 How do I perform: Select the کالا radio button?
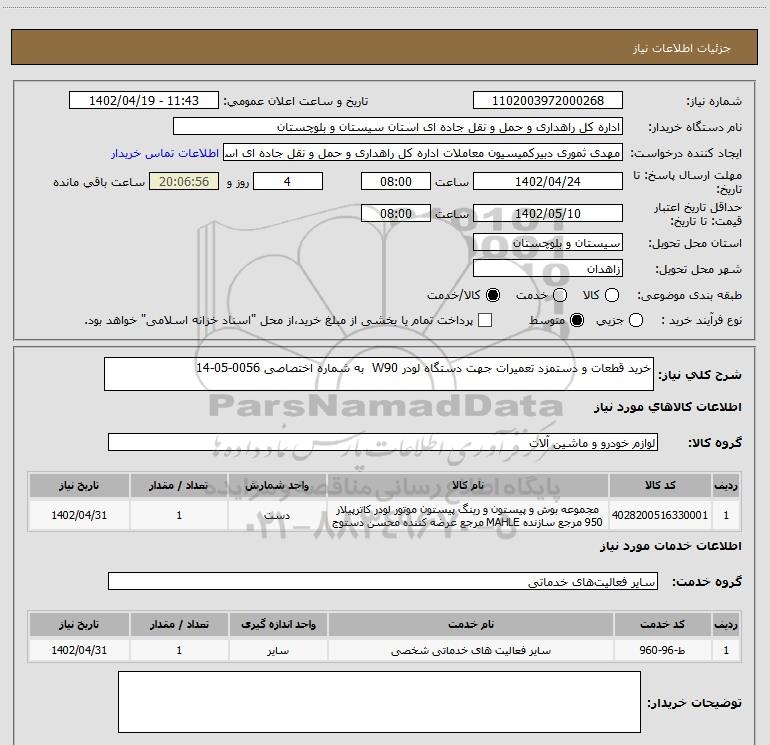tap(612, 295)
